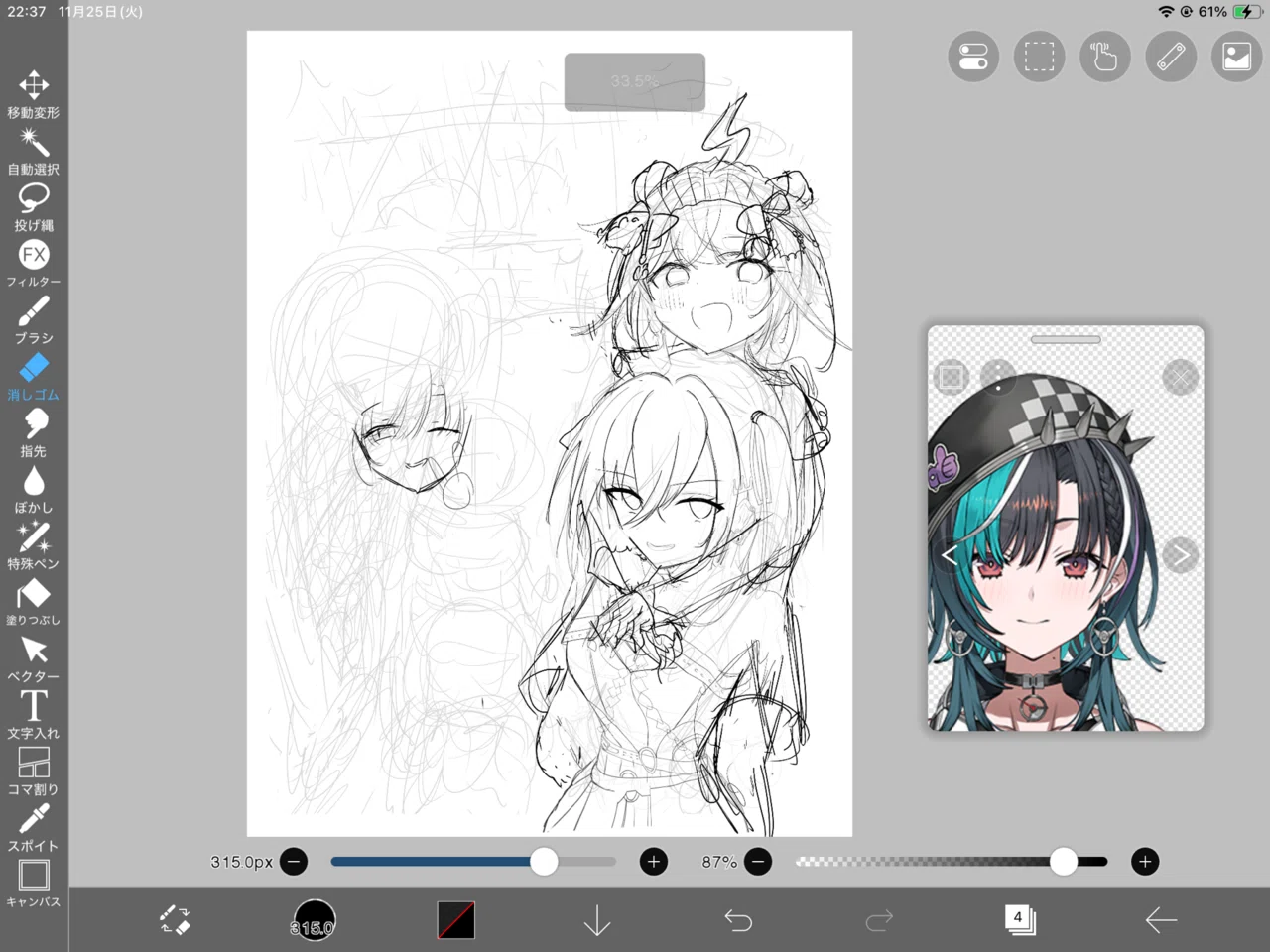Select the ベクター vector tool
1270x952 pixels.
coord(34,659)
